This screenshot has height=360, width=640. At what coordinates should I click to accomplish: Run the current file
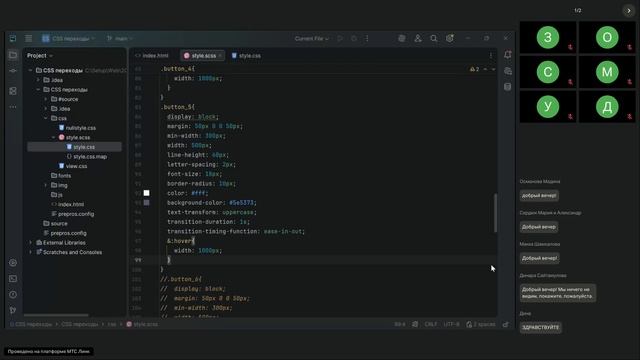tap(340, 38)
